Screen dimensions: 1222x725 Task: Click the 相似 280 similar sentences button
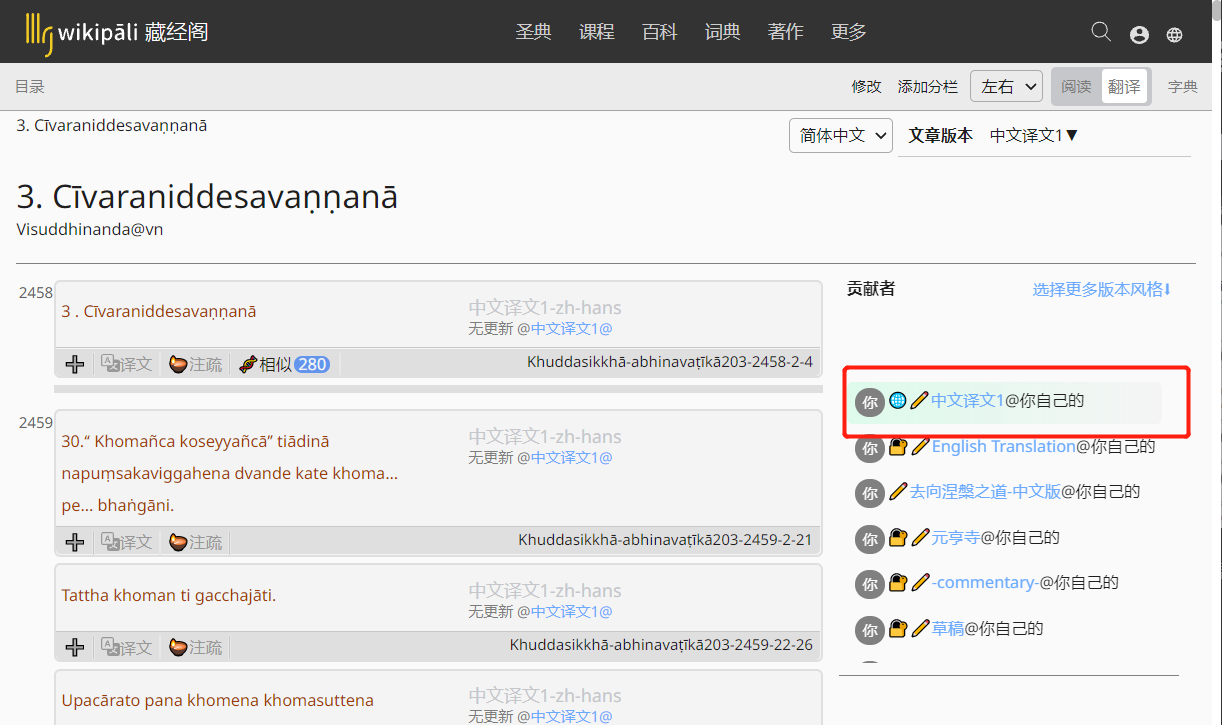pos(284,364)
